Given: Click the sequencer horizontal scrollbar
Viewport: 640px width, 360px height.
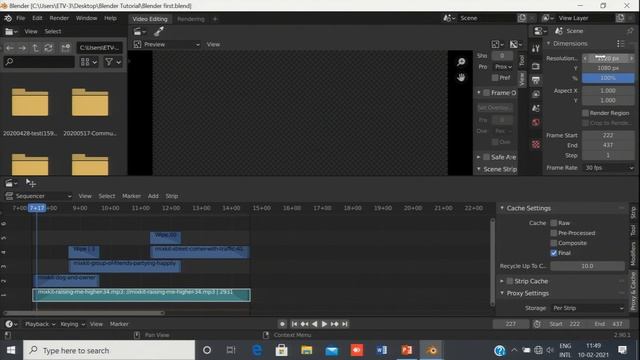Looking at the screenshot, I should coord(84,313).
